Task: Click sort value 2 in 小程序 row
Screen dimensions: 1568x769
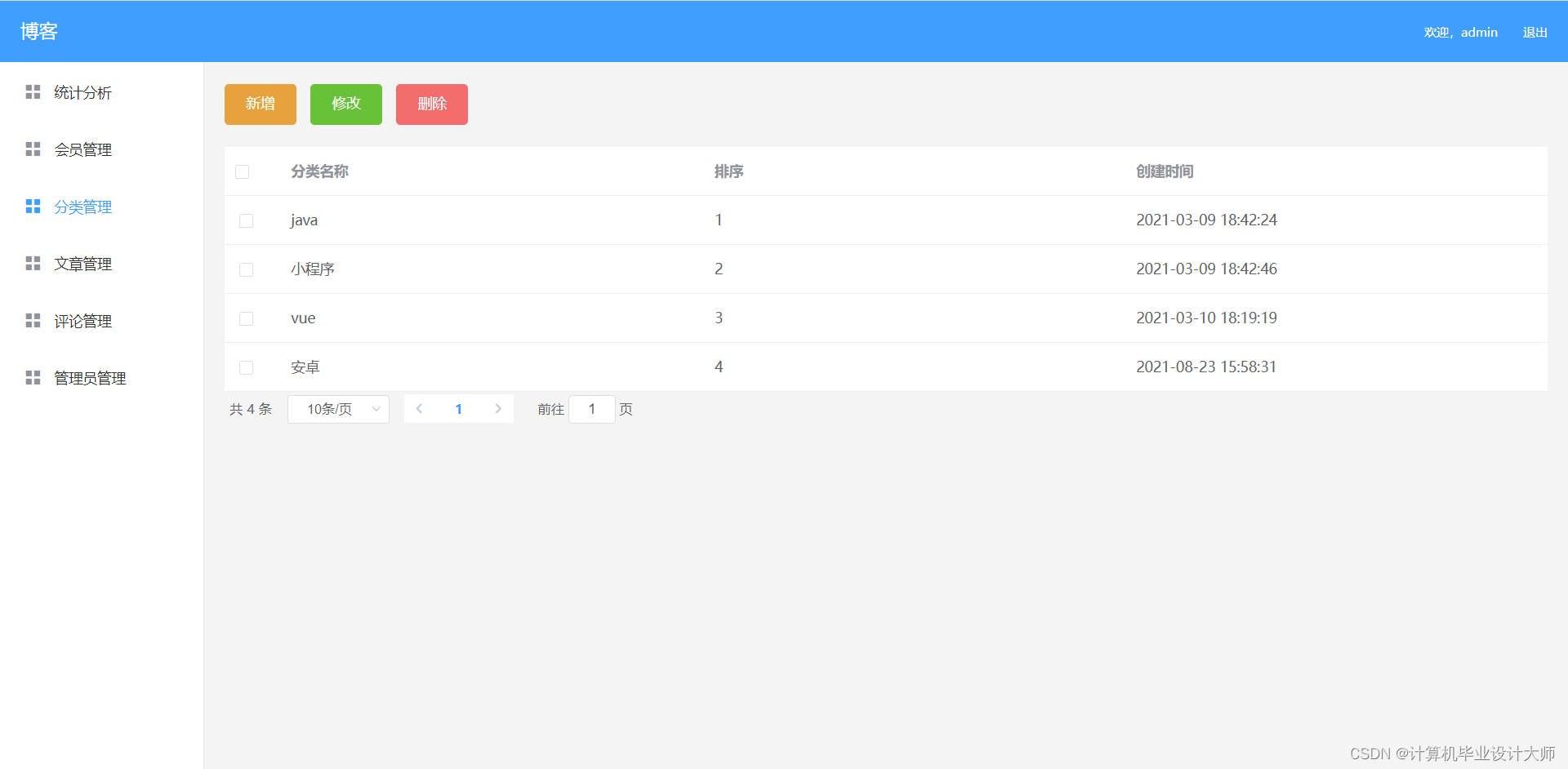Action: click(719, 269)
